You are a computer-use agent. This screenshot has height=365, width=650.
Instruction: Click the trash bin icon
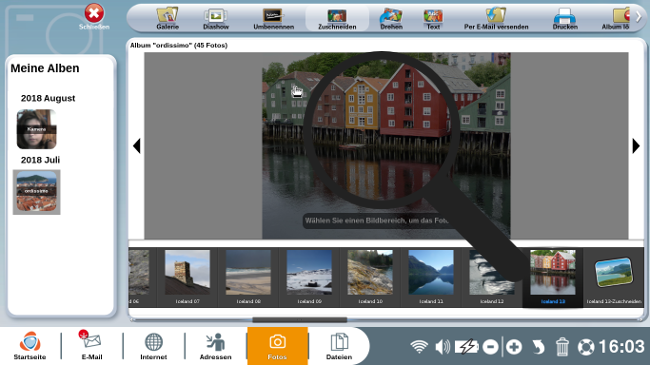click(562, 347)
